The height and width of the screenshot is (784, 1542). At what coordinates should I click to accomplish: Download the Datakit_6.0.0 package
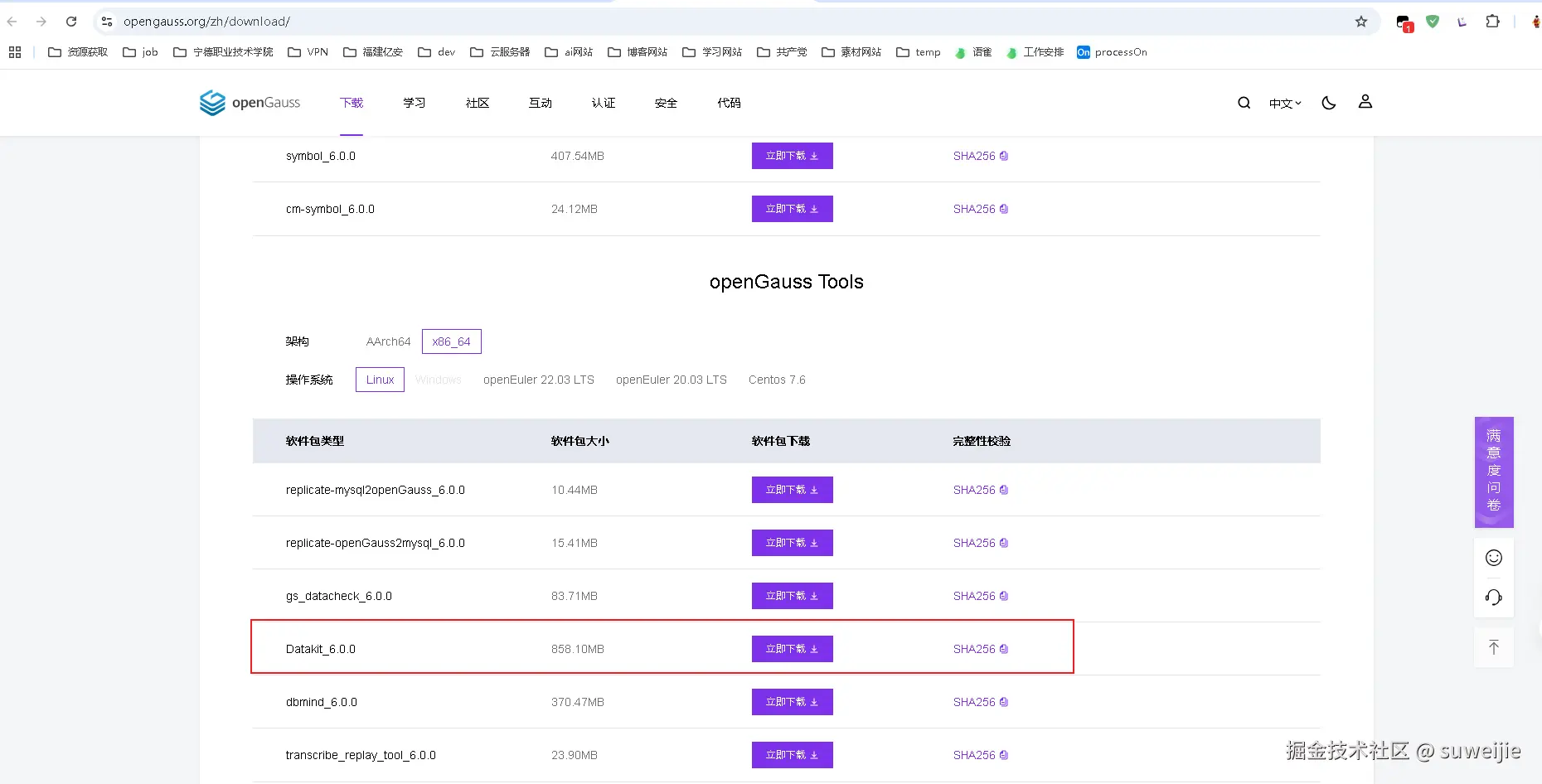pos(793,649)
